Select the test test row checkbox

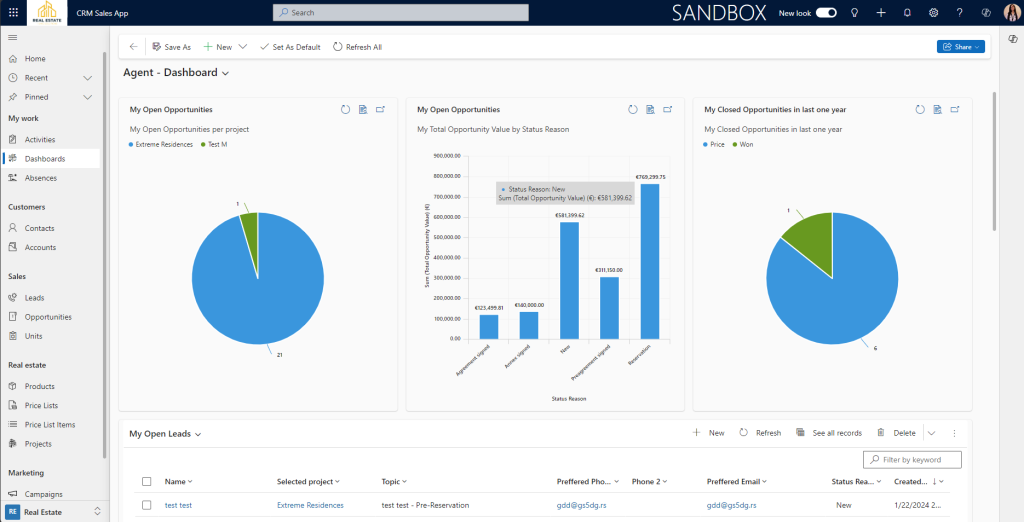[x=146, y=506]
